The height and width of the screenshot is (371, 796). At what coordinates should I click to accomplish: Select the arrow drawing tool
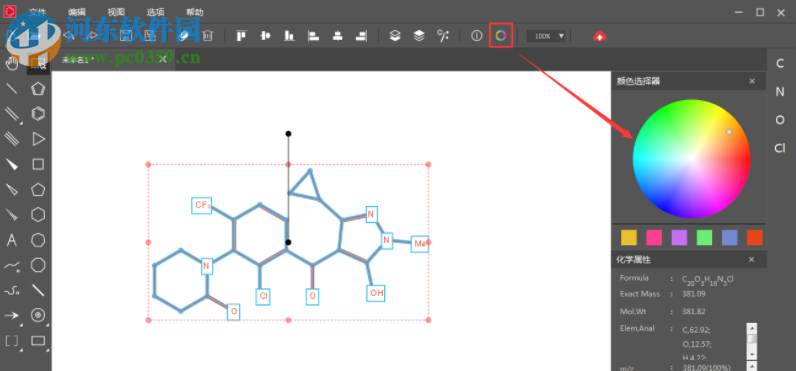point(12,316)
